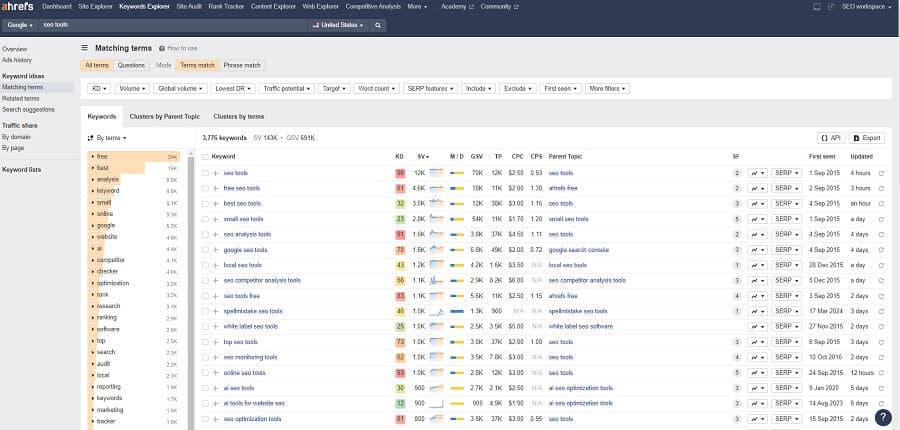Open the seo competitor analysis tools keyword link

coord(262,281)
